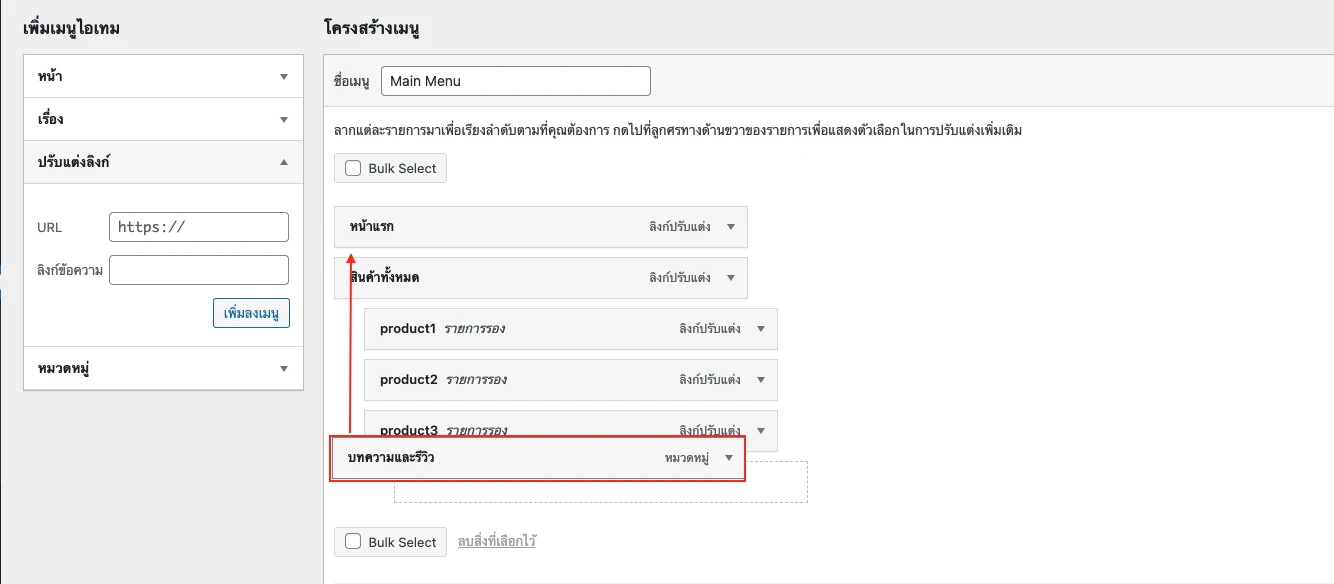The image size is (1334, 584).
Task: Open หน้าแรก menu item settings arrow
Action: pyautogui.click(x=731, y=227)
